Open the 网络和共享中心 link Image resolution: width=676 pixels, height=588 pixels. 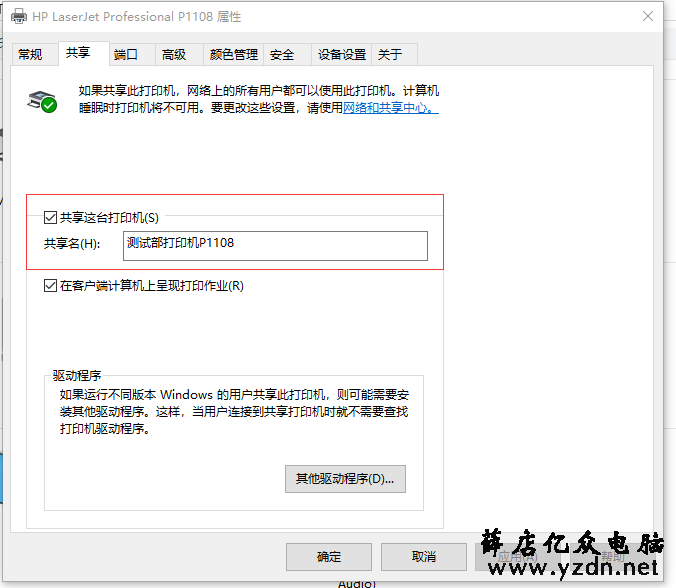[391, 107]
